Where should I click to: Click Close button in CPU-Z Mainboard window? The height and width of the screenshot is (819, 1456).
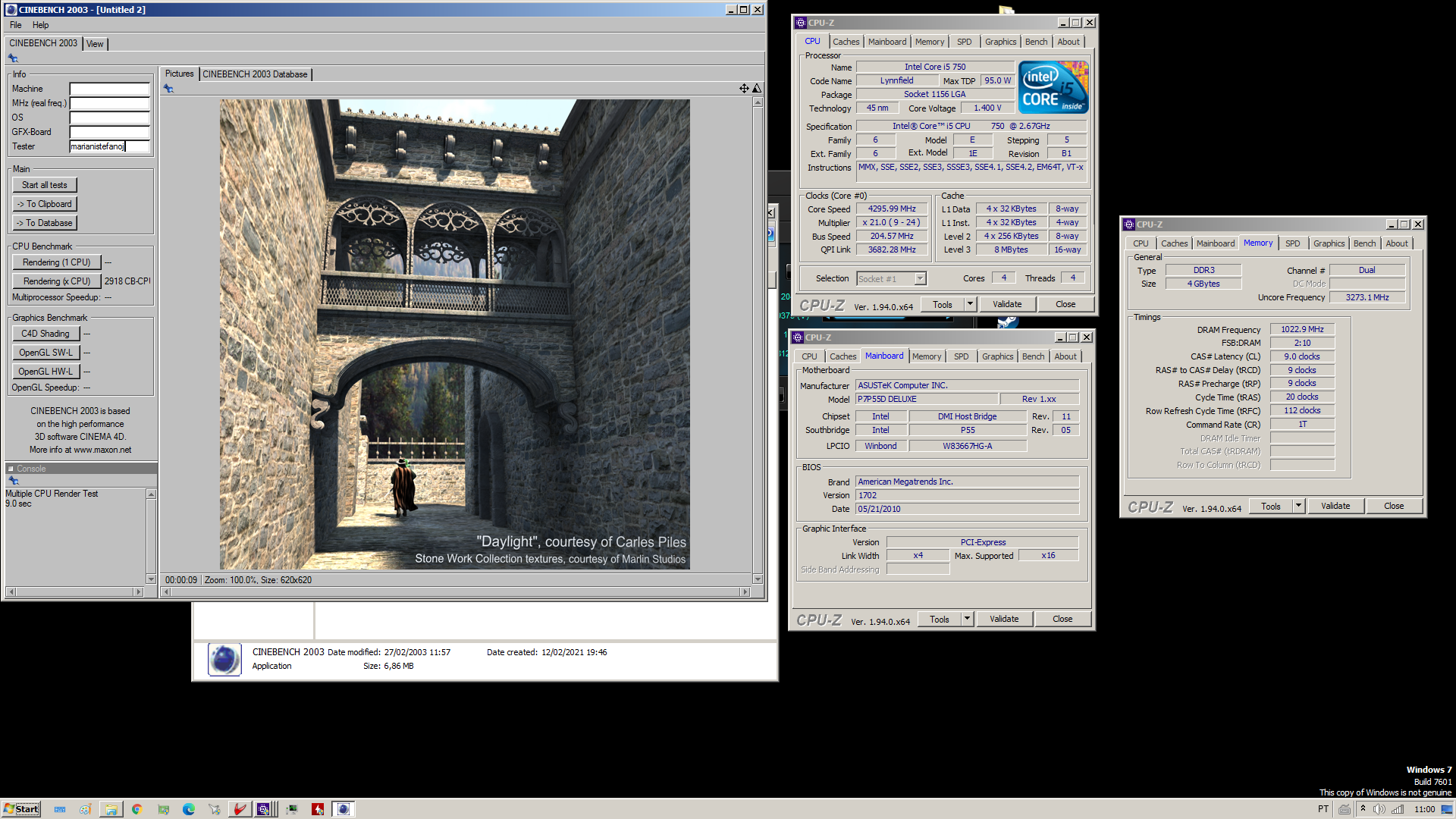pyautogui.click(x=1062, y=619)
